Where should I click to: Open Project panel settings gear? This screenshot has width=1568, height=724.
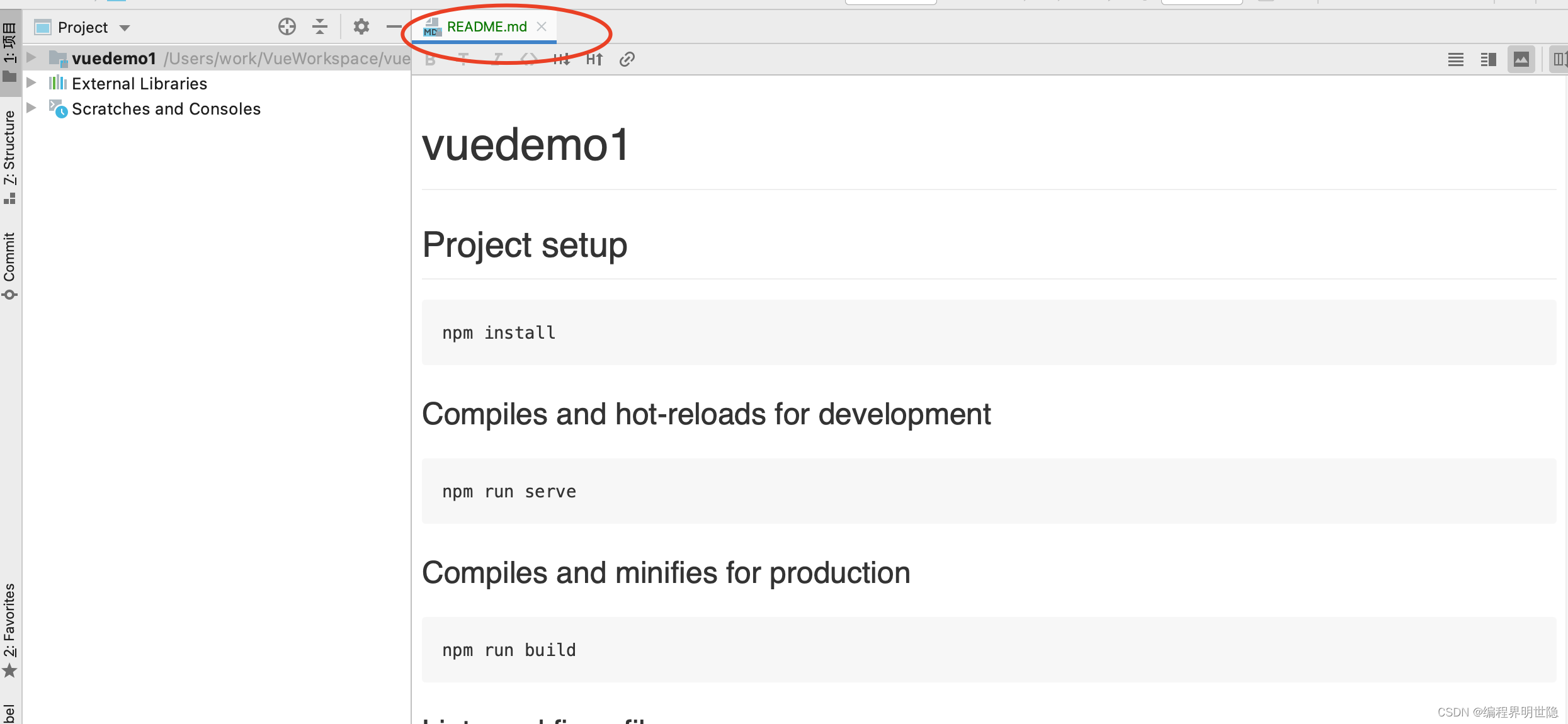361,26
